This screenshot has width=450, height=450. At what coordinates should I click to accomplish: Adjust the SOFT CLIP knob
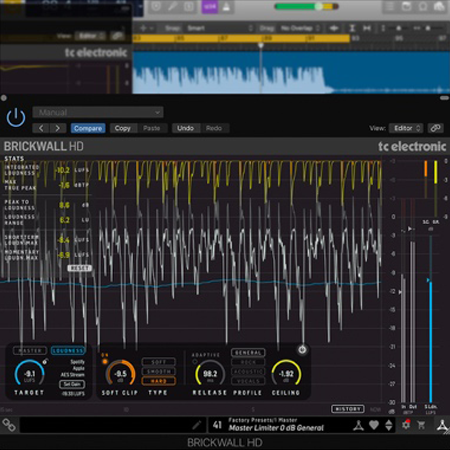(x=120, y=374)
